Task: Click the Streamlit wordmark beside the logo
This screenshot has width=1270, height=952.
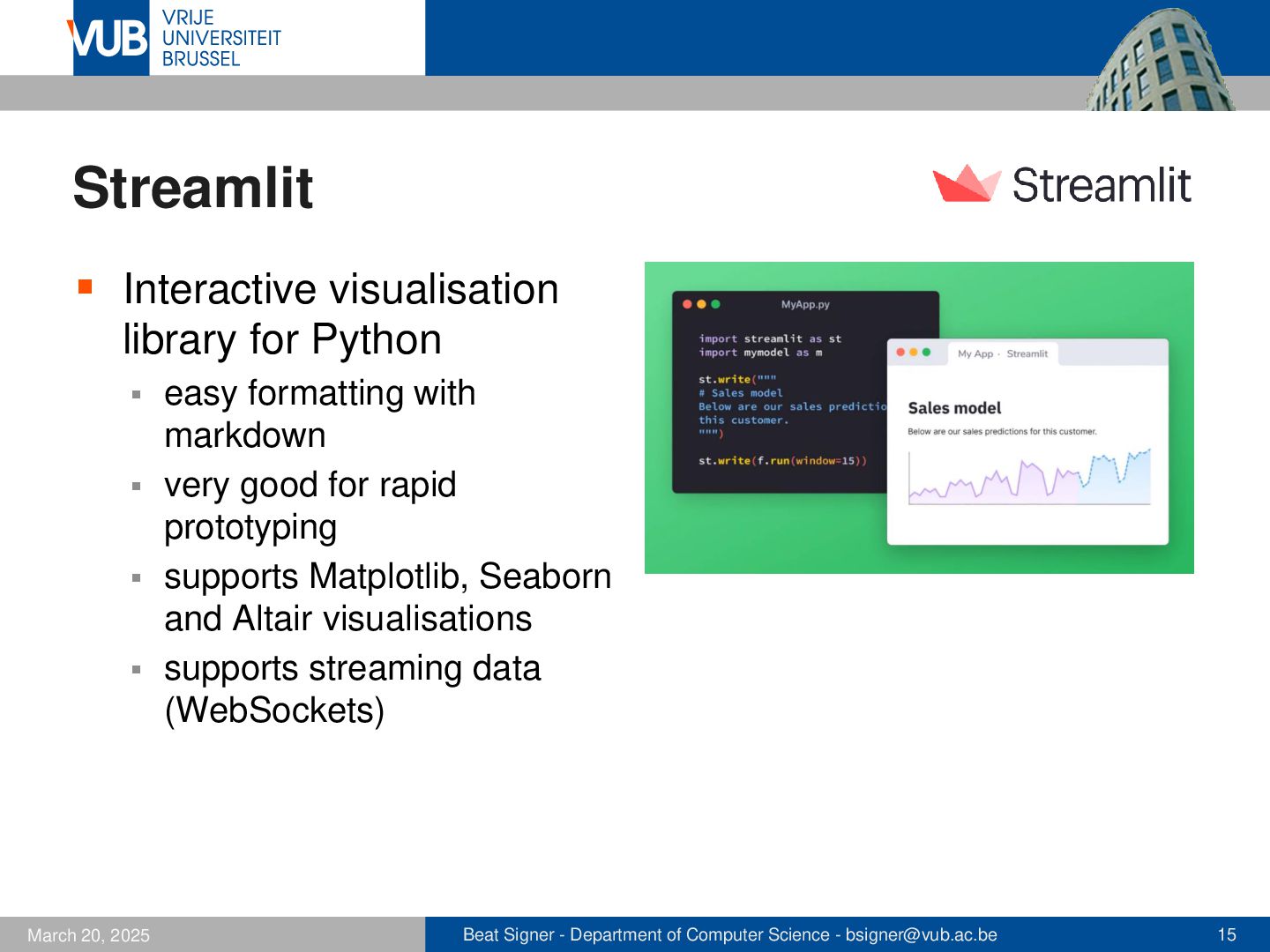Action: pyautogui.click(x=1102, y=185)
